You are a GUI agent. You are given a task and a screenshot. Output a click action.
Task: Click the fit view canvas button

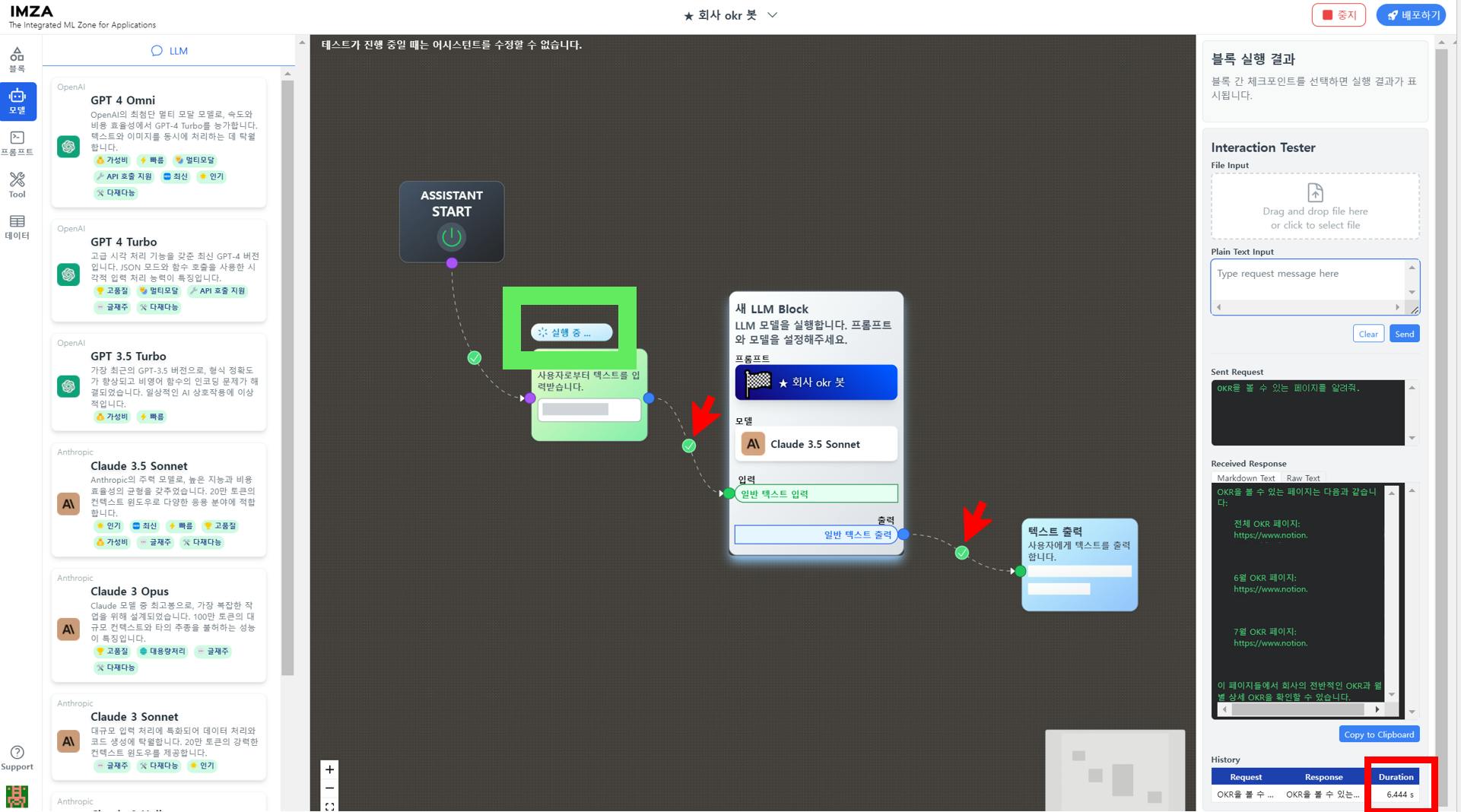329,806
